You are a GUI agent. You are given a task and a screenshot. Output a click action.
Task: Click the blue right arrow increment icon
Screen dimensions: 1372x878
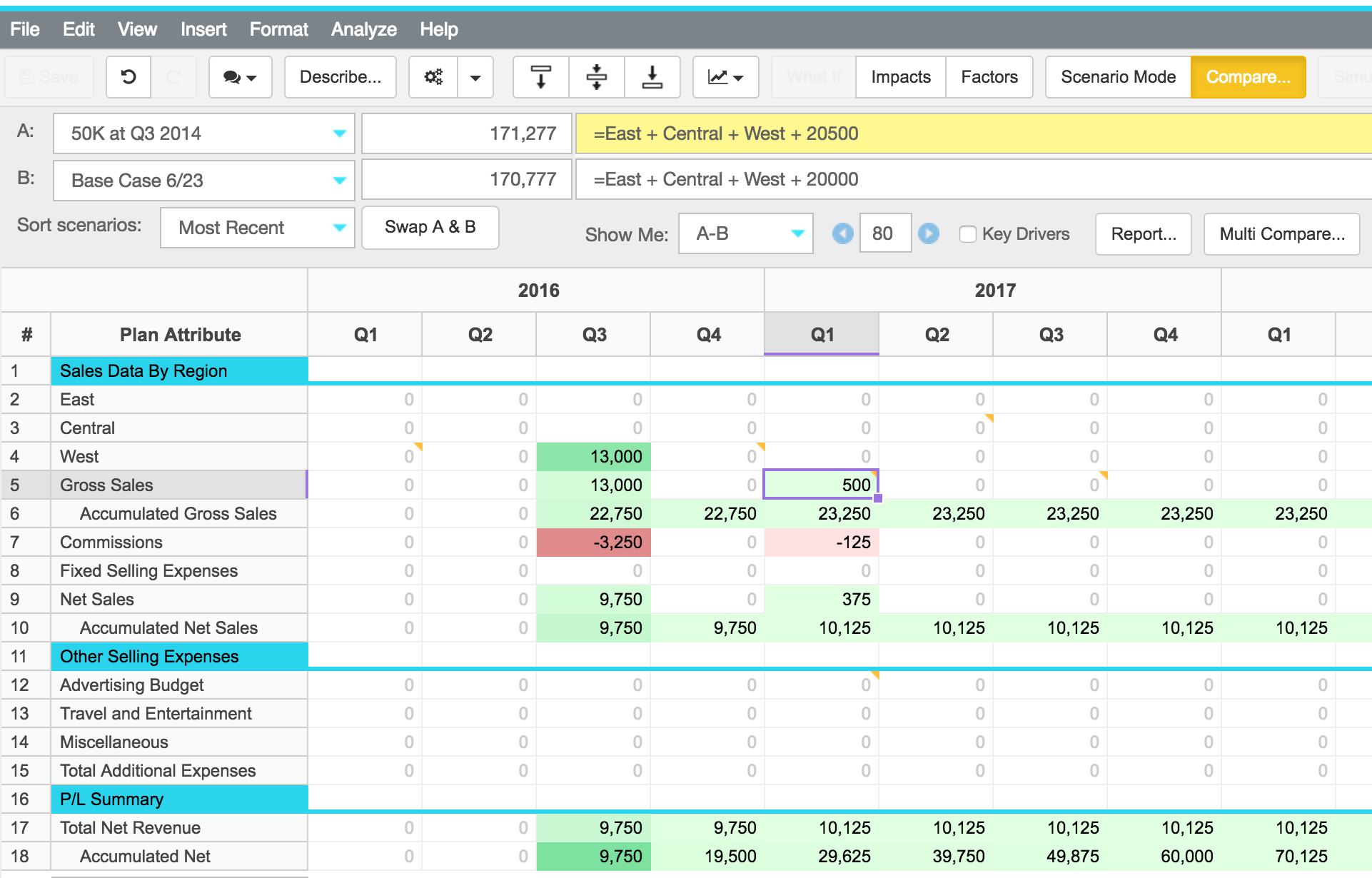pyautogui.click(x=929, y=233)
